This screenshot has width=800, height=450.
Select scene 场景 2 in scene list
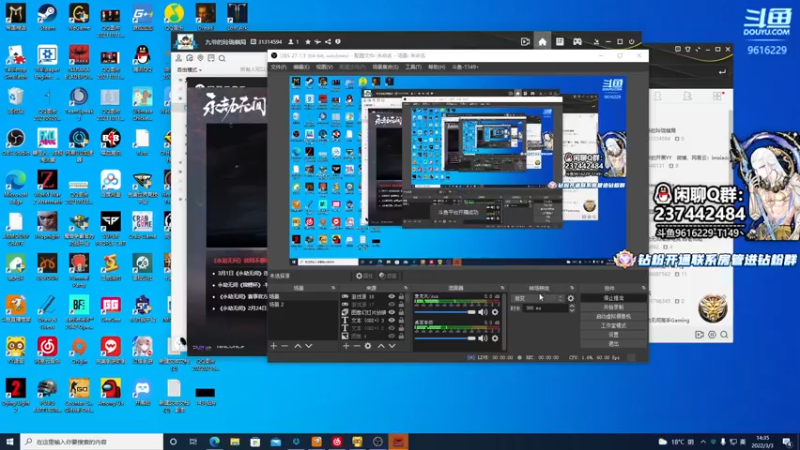[303, 305]
